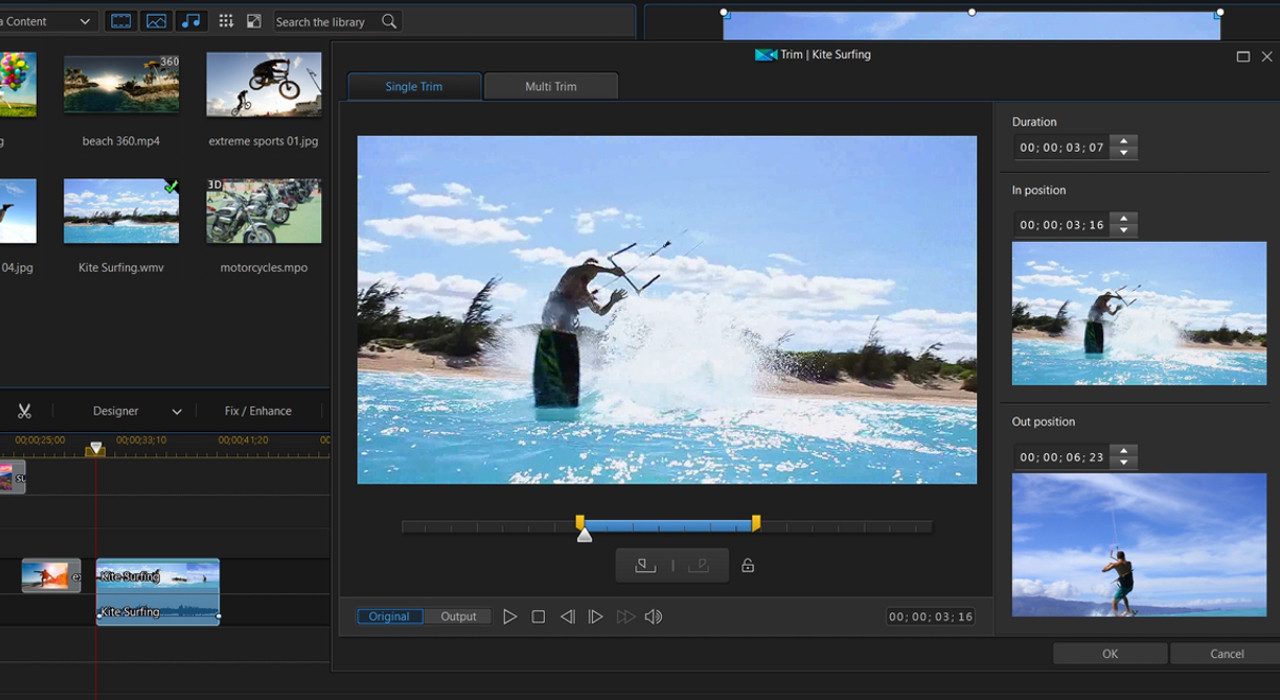Image resolution: width=1280 pixels, height=700 pixels.
Task: Click the playback timecode 00;00;03;16 display
Action: click(x=930, y=617)
